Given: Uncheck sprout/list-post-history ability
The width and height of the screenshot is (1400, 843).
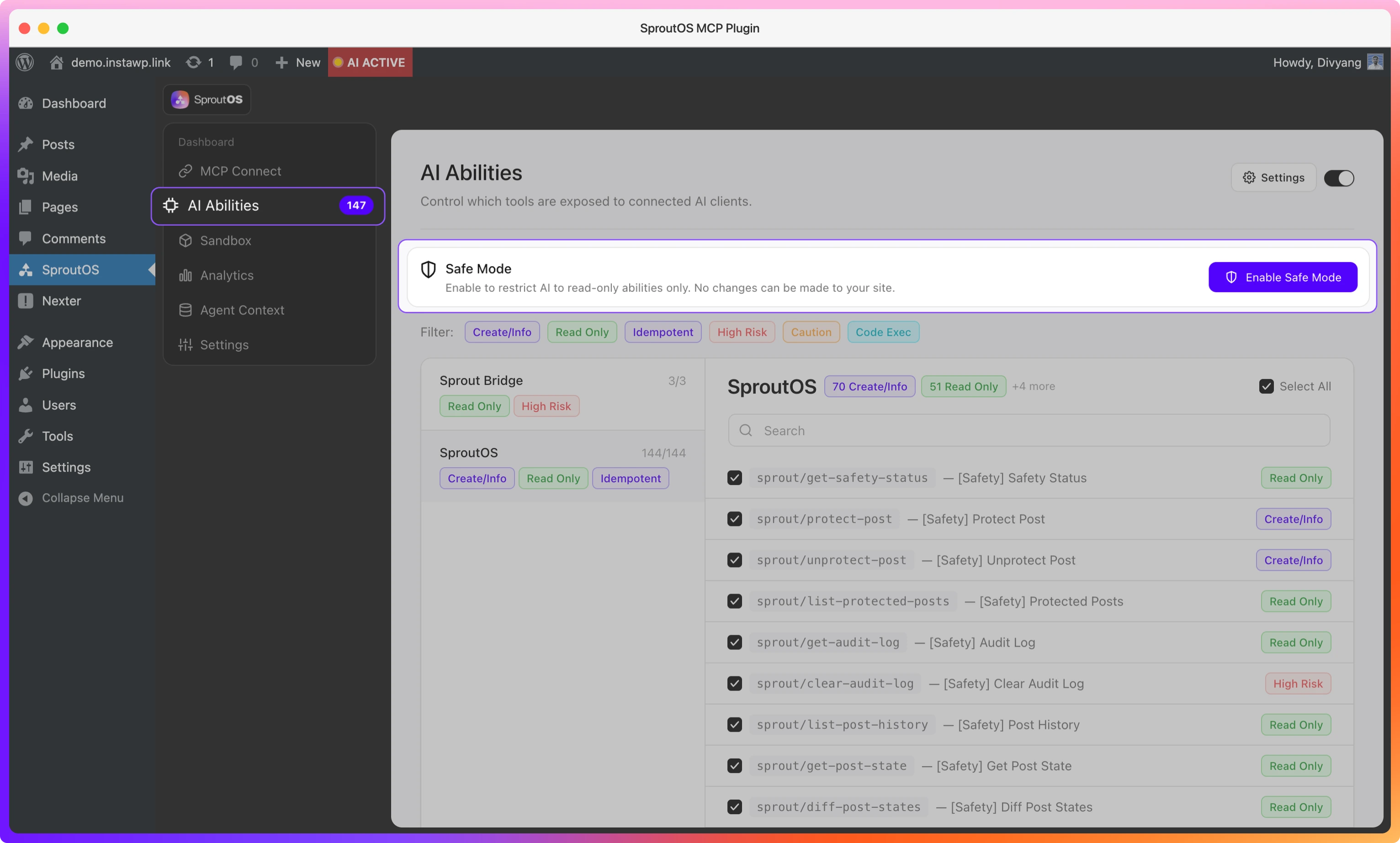Looking at the screenshot, I should (x=735, y=724).
